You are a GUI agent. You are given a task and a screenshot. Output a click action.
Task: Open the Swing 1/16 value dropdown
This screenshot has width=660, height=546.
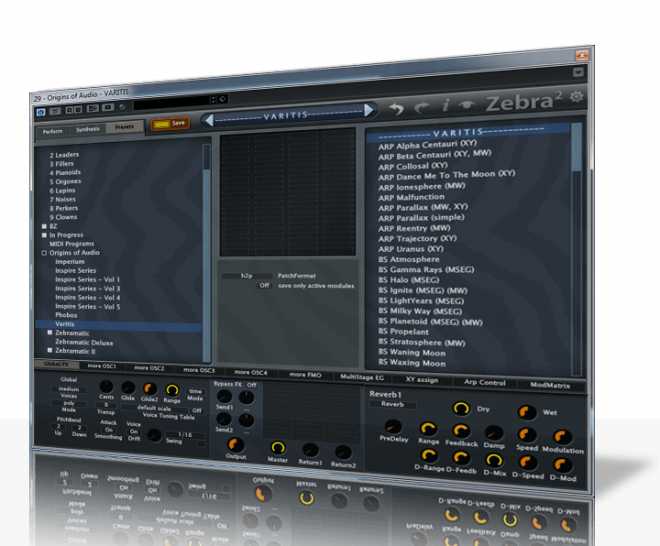coord(186,434)
